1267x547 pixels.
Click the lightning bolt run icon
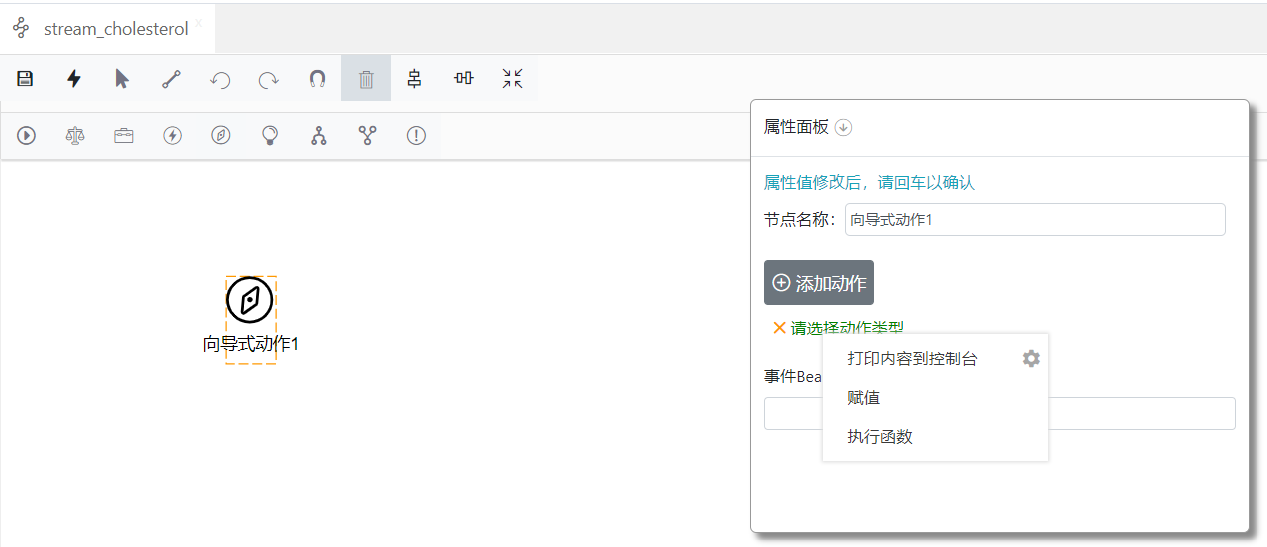coord(74,79)
